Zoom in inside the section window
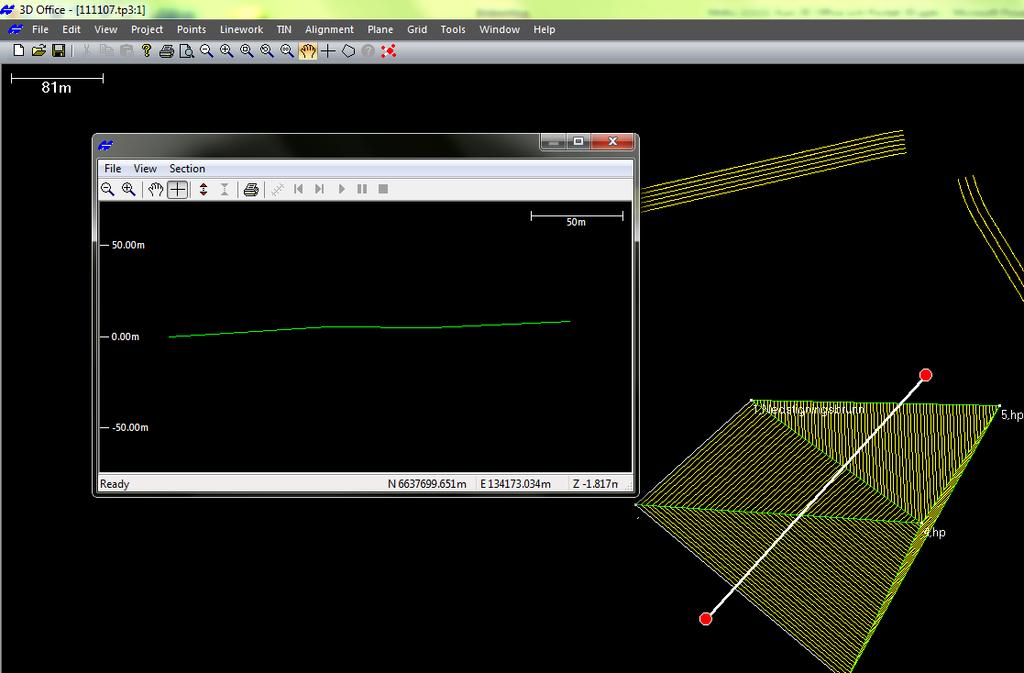This screenshot has height=673, width=1024. (x=129, y=189)
